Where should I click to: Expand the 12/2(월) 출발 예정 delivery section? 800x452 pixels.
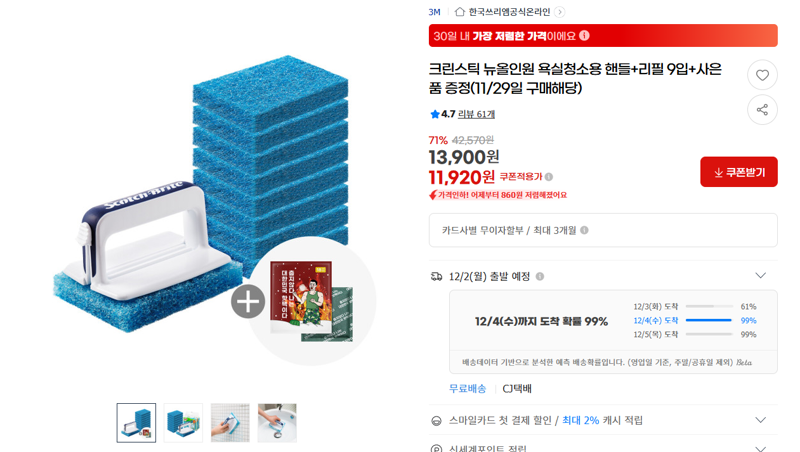(x=760, y=275)
